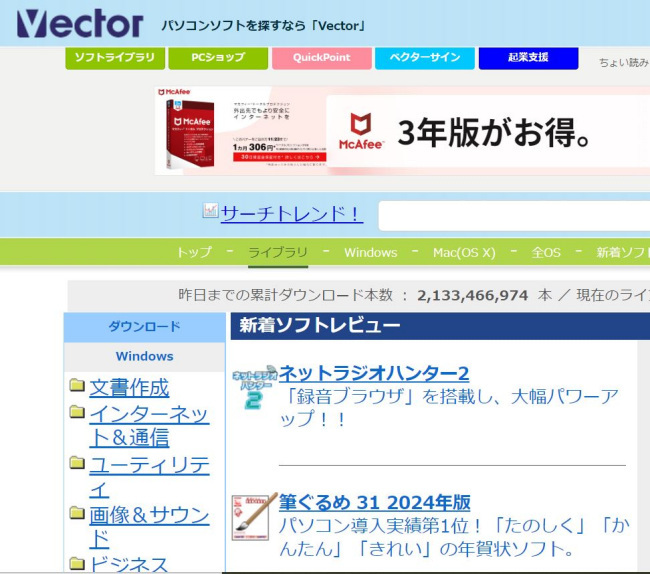650x574 pixels.
Task: Select the ライブラリ nav tab
Action: 278,252
